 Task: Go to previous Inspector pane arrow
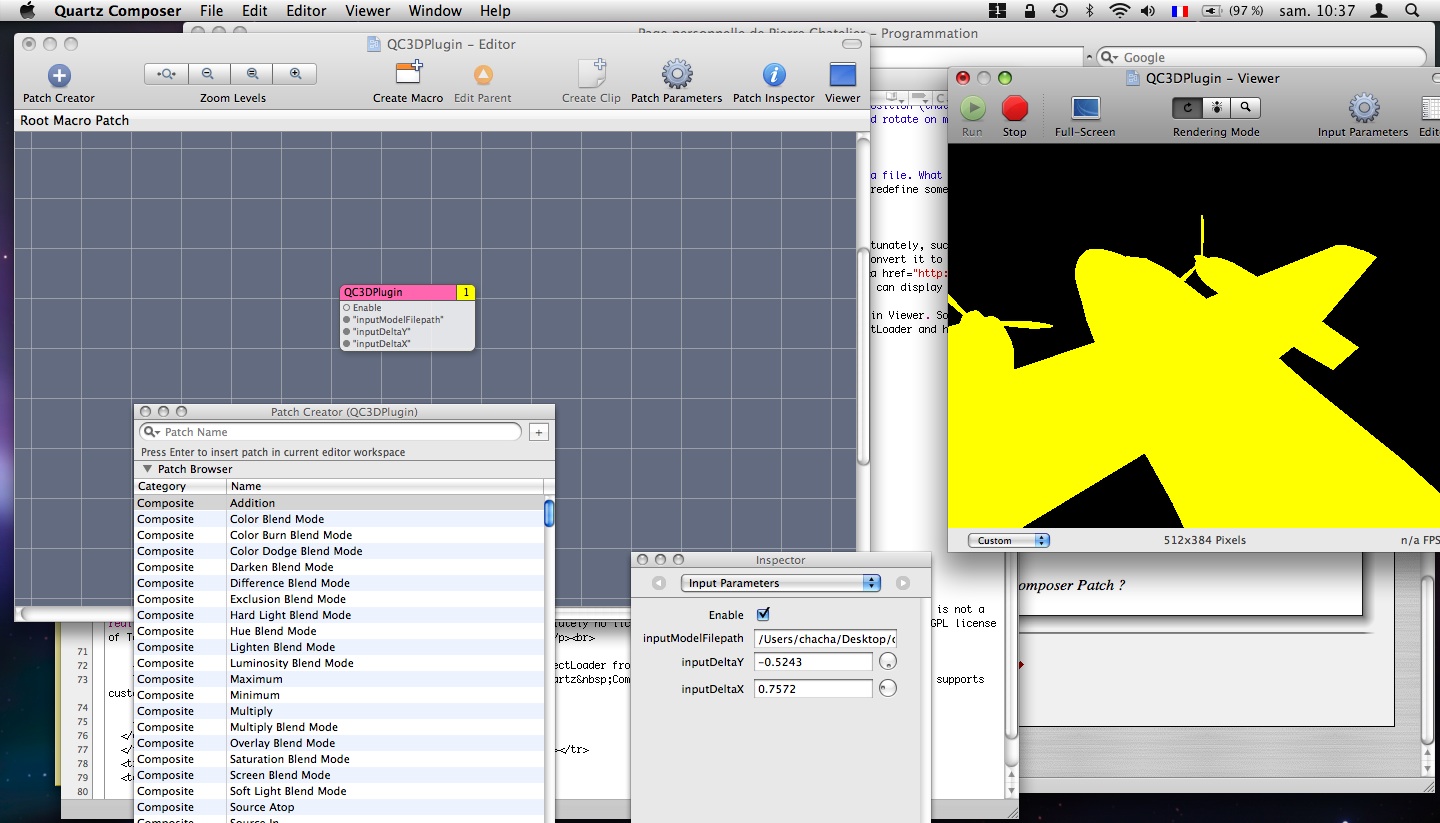point(659,583)
